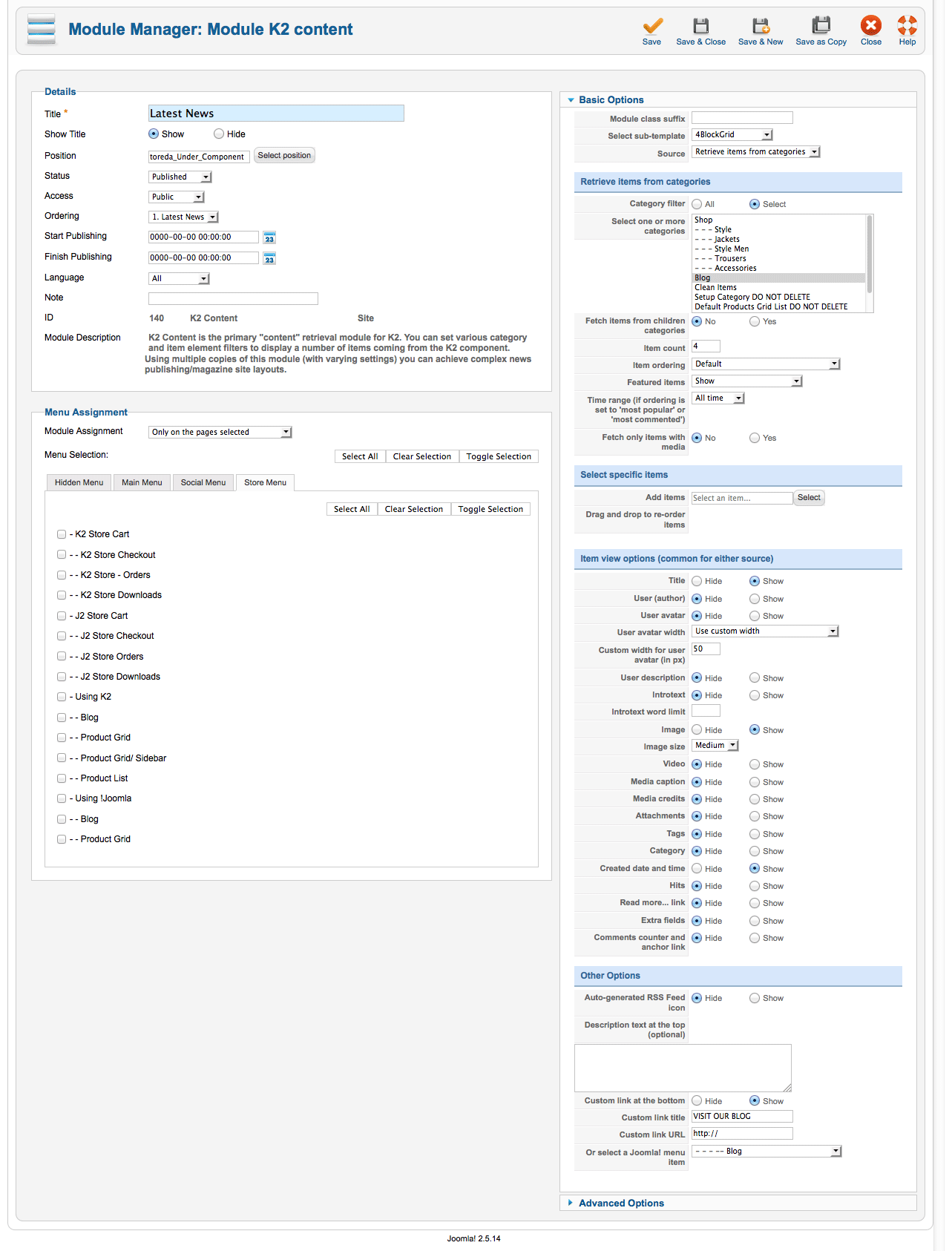Open the Select sub-template dropdown
Viewport: 952px width, 1251px height.
click(x=732, y=134)
